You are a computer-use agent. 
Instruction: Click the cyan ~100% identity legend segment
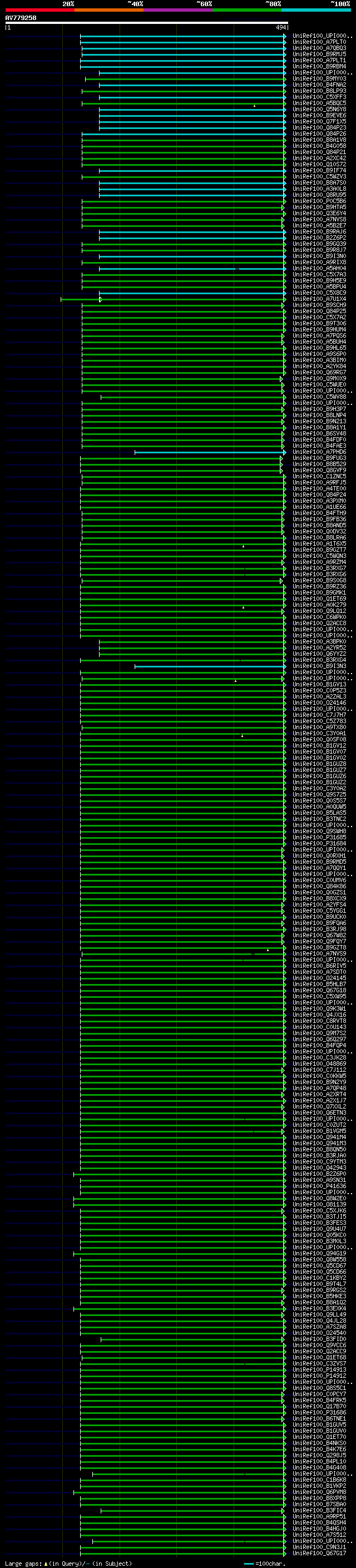click(316, 10)
